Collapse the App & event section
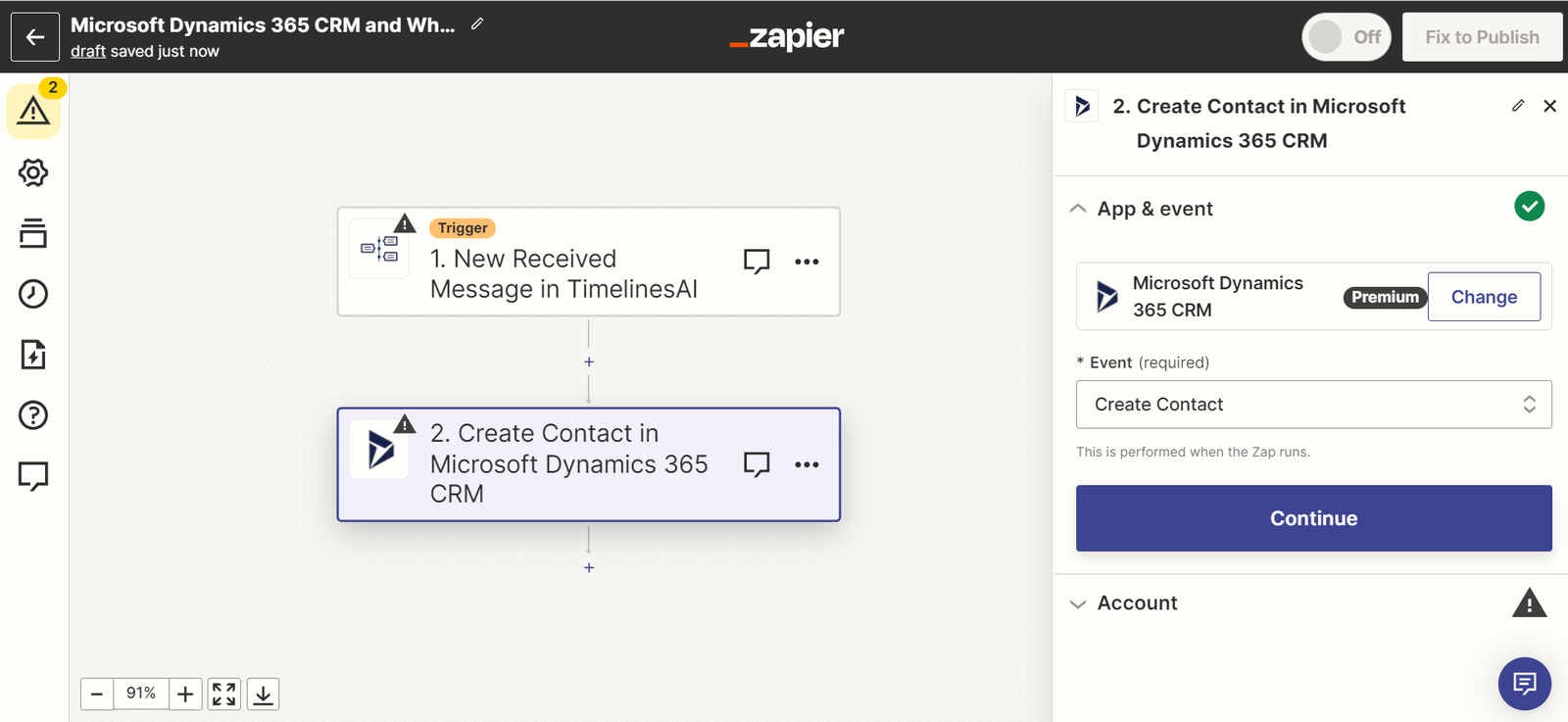1568x722 pixels. pos(1078,209)
